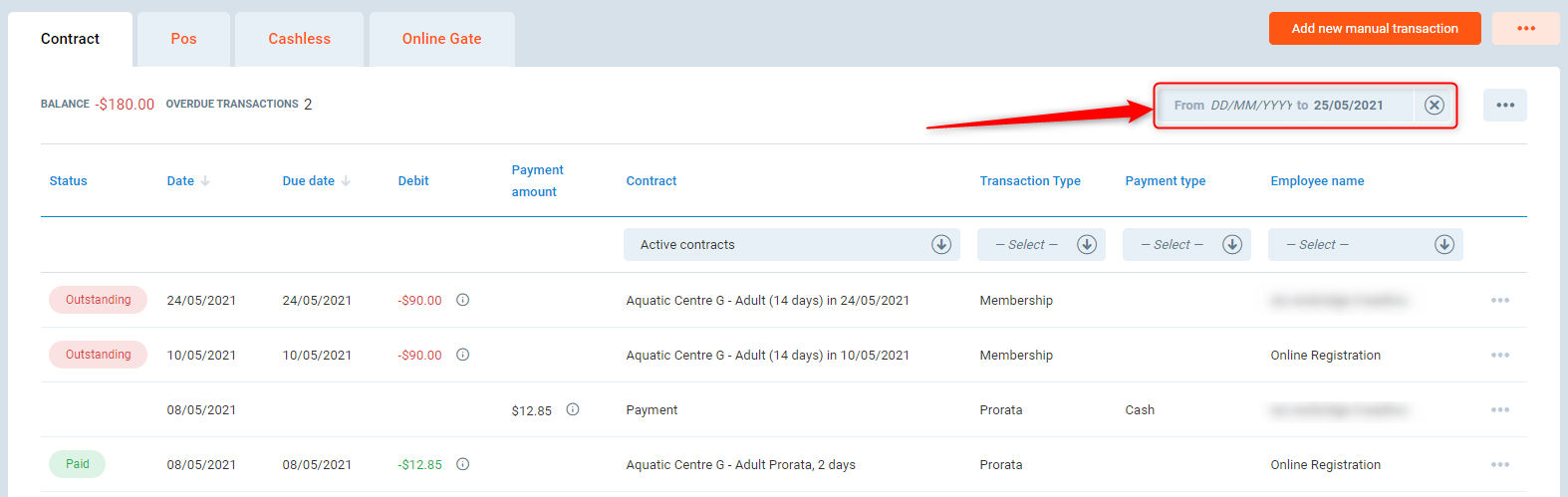Image resolution: width=1568 pixels, height=497 pixels.
Task: Open table options menu beside date filter
Action: click(1504, 106)
